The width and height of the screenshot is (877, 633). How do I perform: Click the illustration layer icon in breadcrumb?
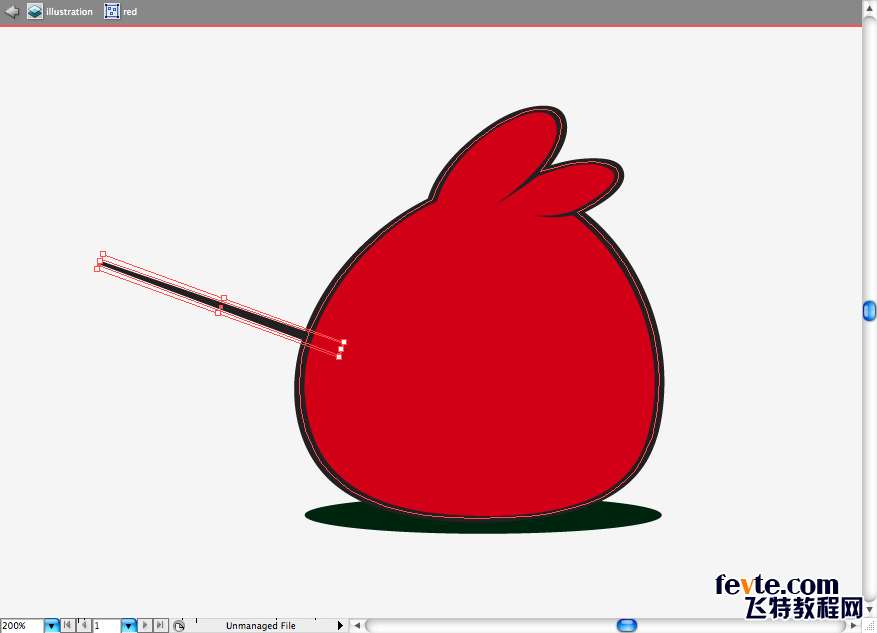coord(35,12)
